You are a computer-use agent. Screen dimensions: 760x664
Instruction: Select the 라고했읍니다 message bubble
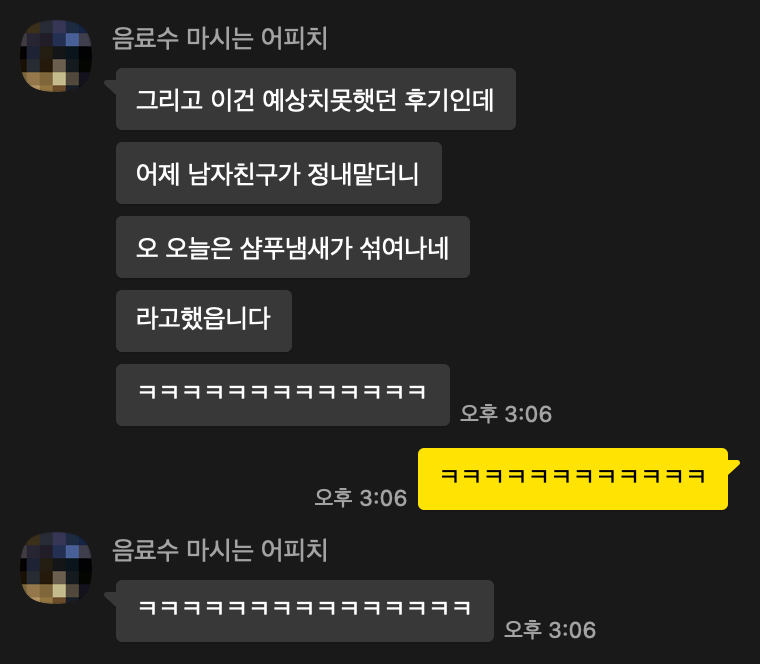coord(204,321)
